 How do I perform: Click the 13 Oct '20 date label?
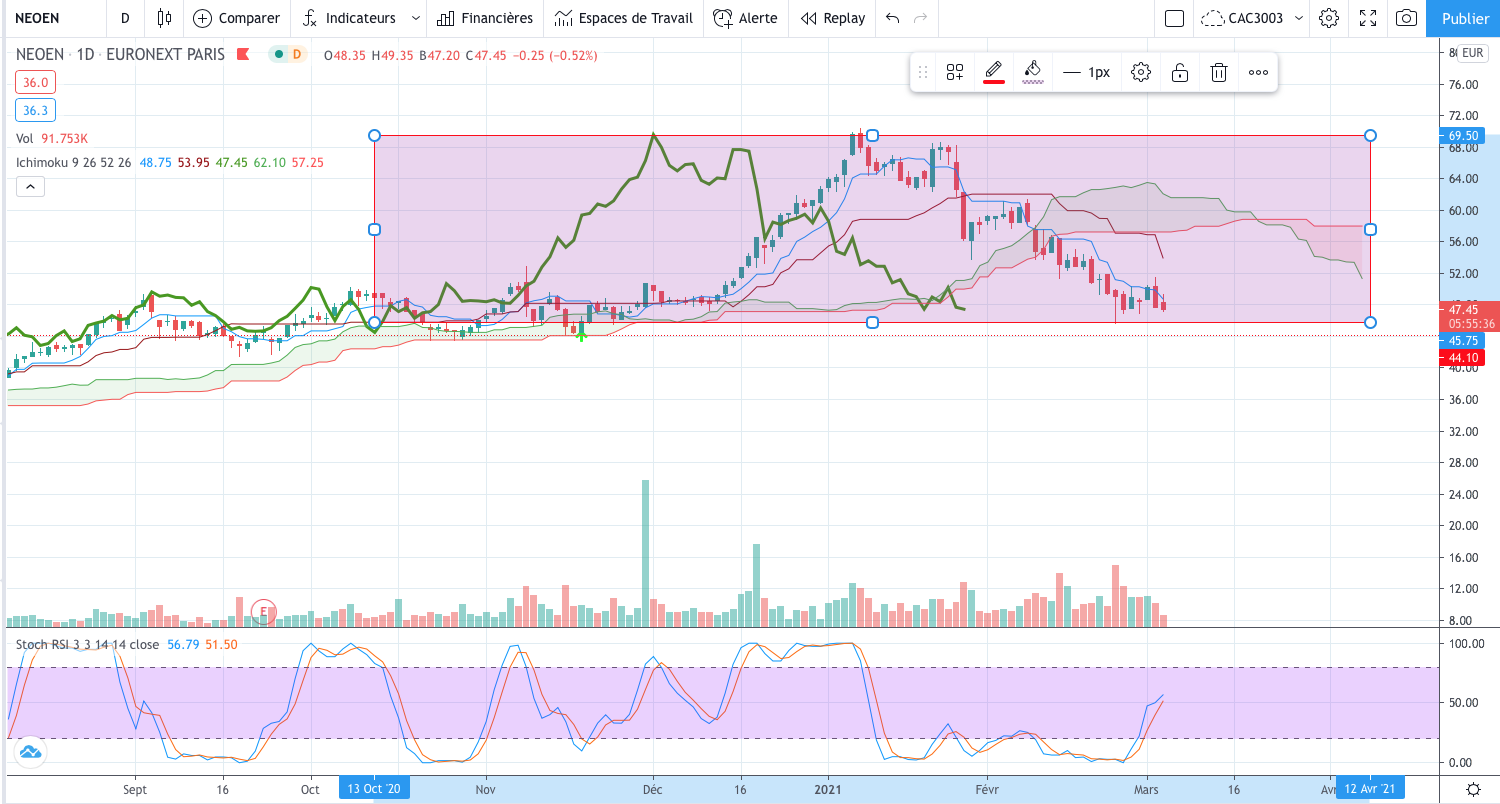[x=374, y=789]
